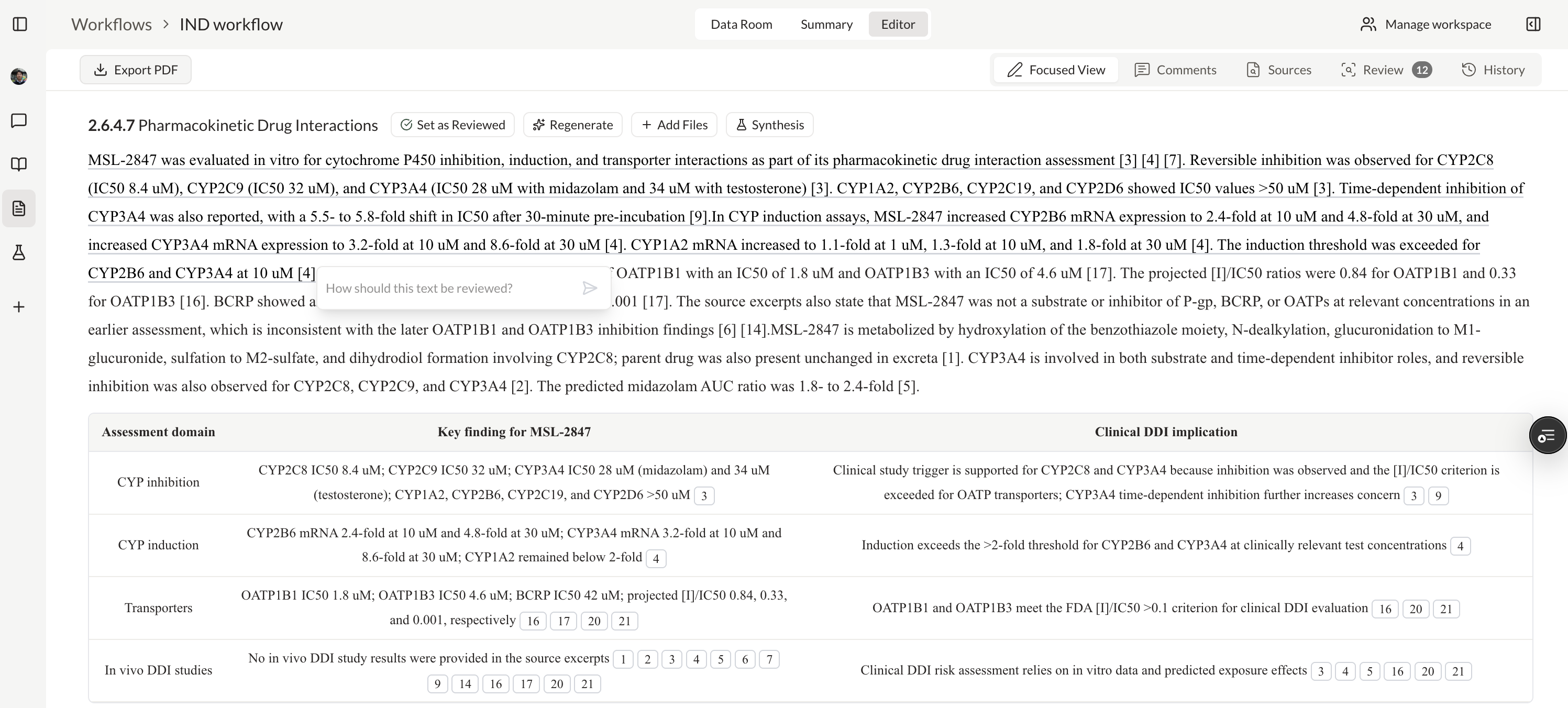Image resolution: width=1568 pixels, height=708 pixels.
Task: Open citation 17 in Transporters key finding
Action: [564, 621]
